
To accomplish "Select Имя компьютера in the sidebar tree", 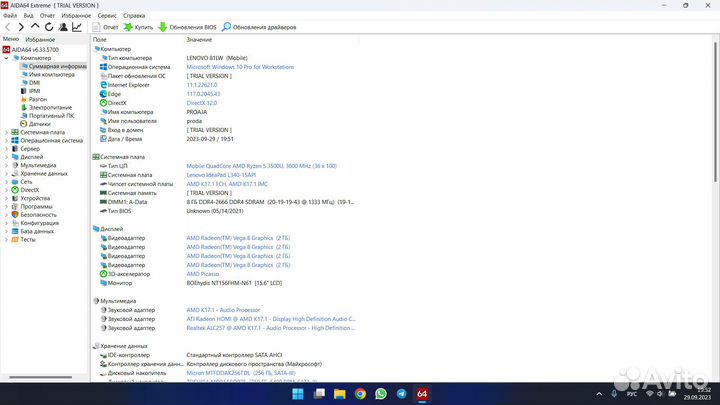I will click(x=48, y=74).
